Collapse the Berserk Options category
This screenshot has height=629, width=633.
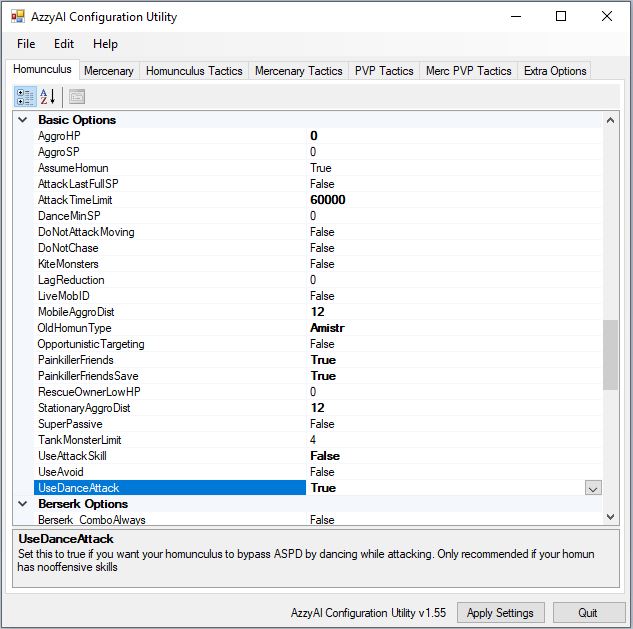tap(23, 504)
